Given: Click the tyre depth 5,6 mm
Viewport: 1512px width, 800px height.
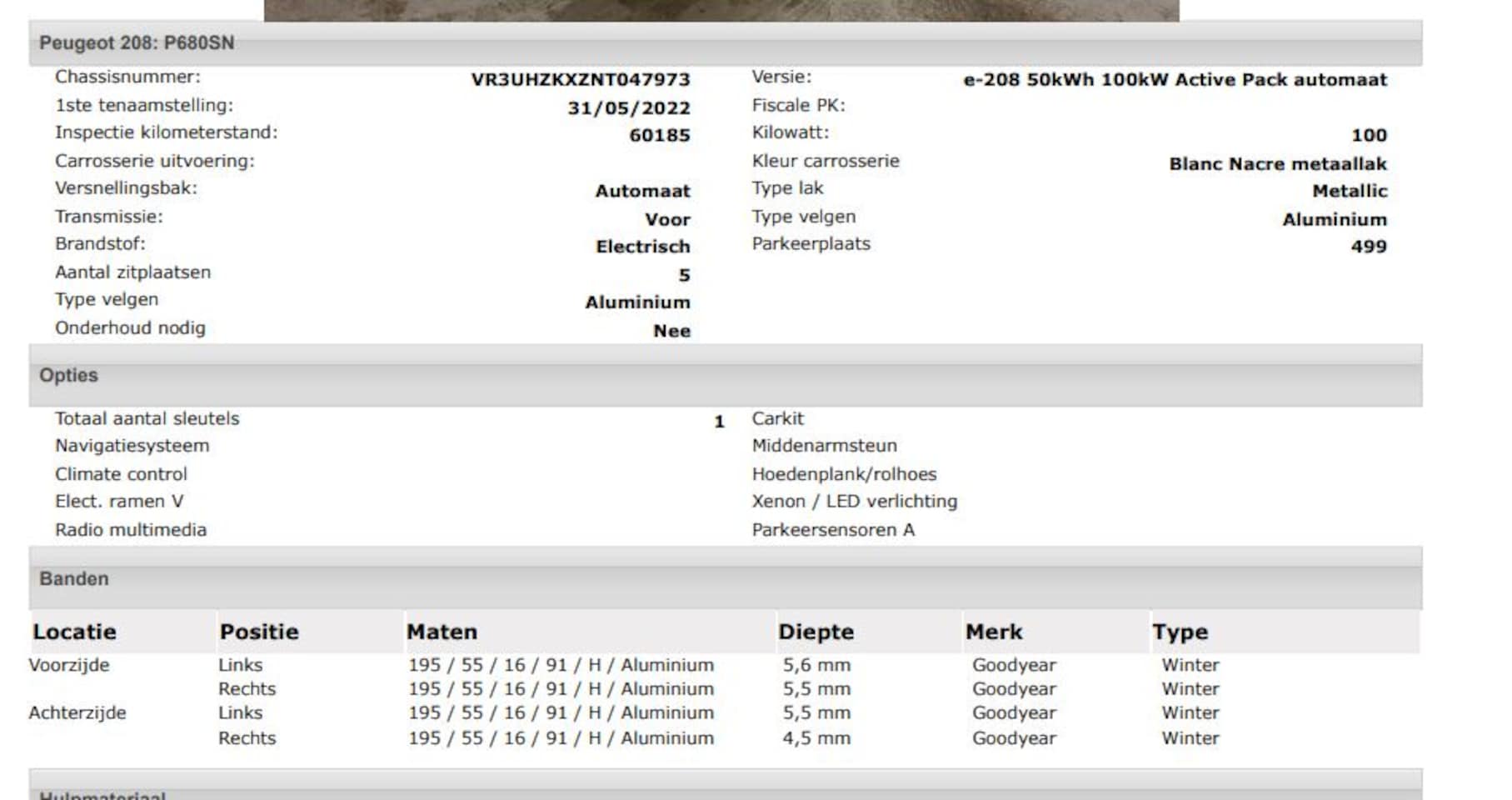Looking at the screenshot, I should (816, 666).
